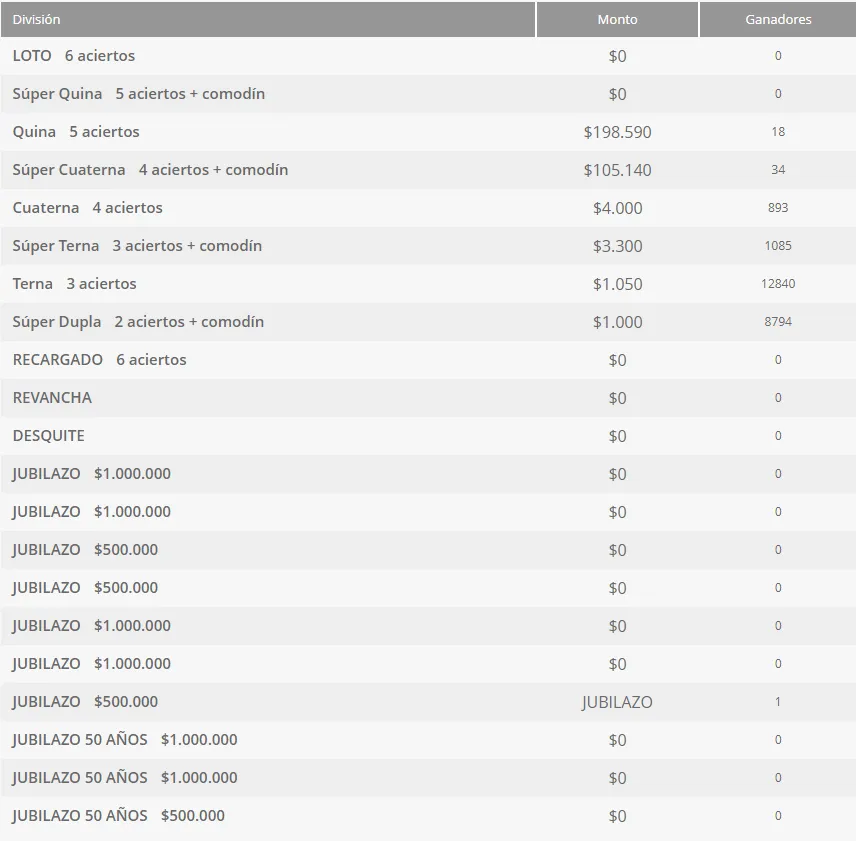Click the 8794 winners count
The height and width of the screenshot is (841, 856).
[778, 322]
